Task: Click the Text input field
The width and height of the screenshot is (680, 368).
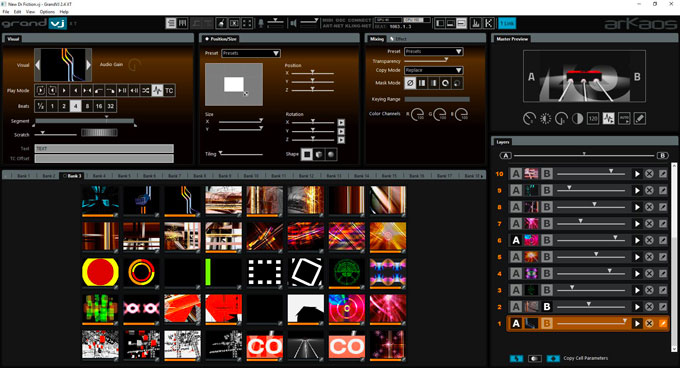Action: (104, 149)
